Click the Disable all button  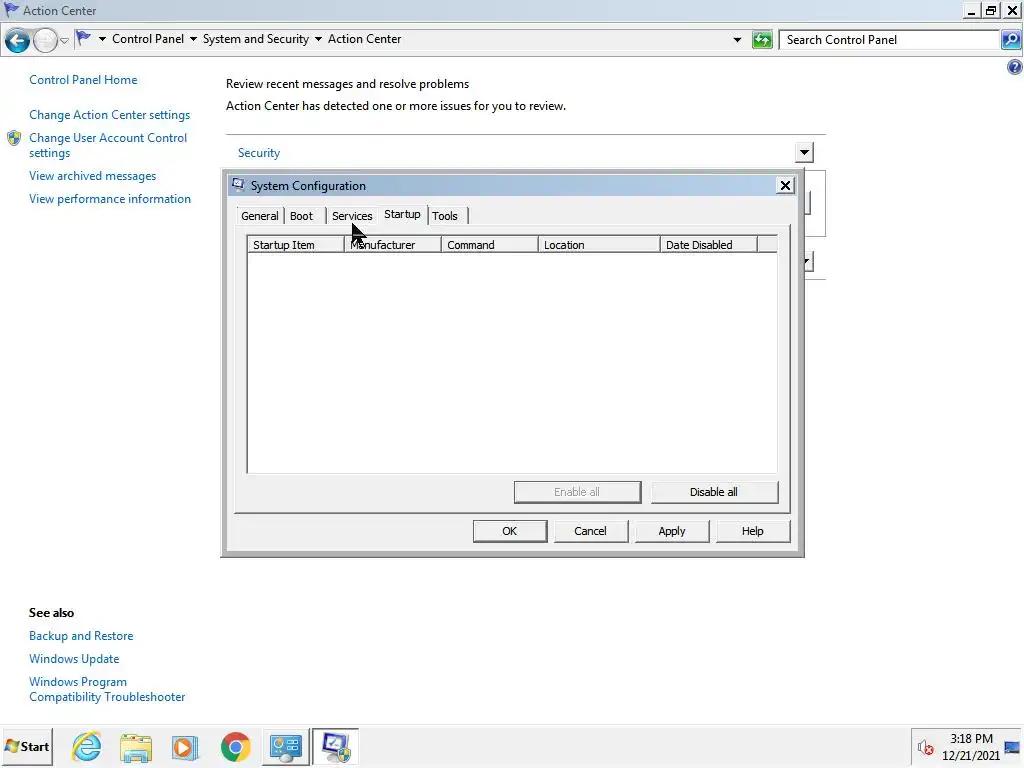click(x=714, y=492)
